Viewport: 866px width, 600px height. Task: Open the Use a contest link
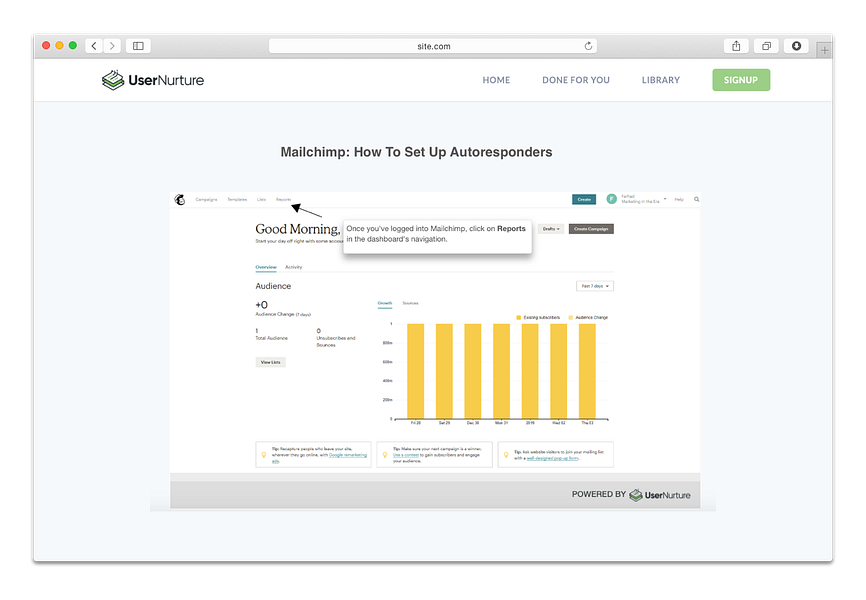(x=406, y=455)
